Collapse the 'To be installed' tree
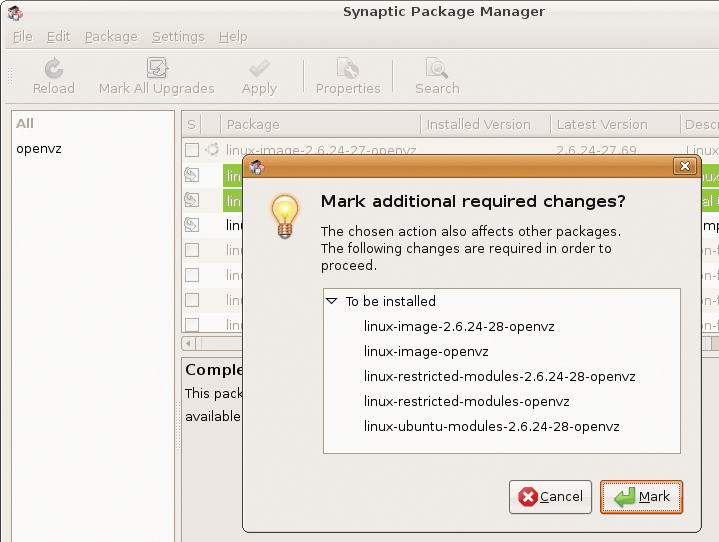The image size is (719, 542). coord(332,301)
